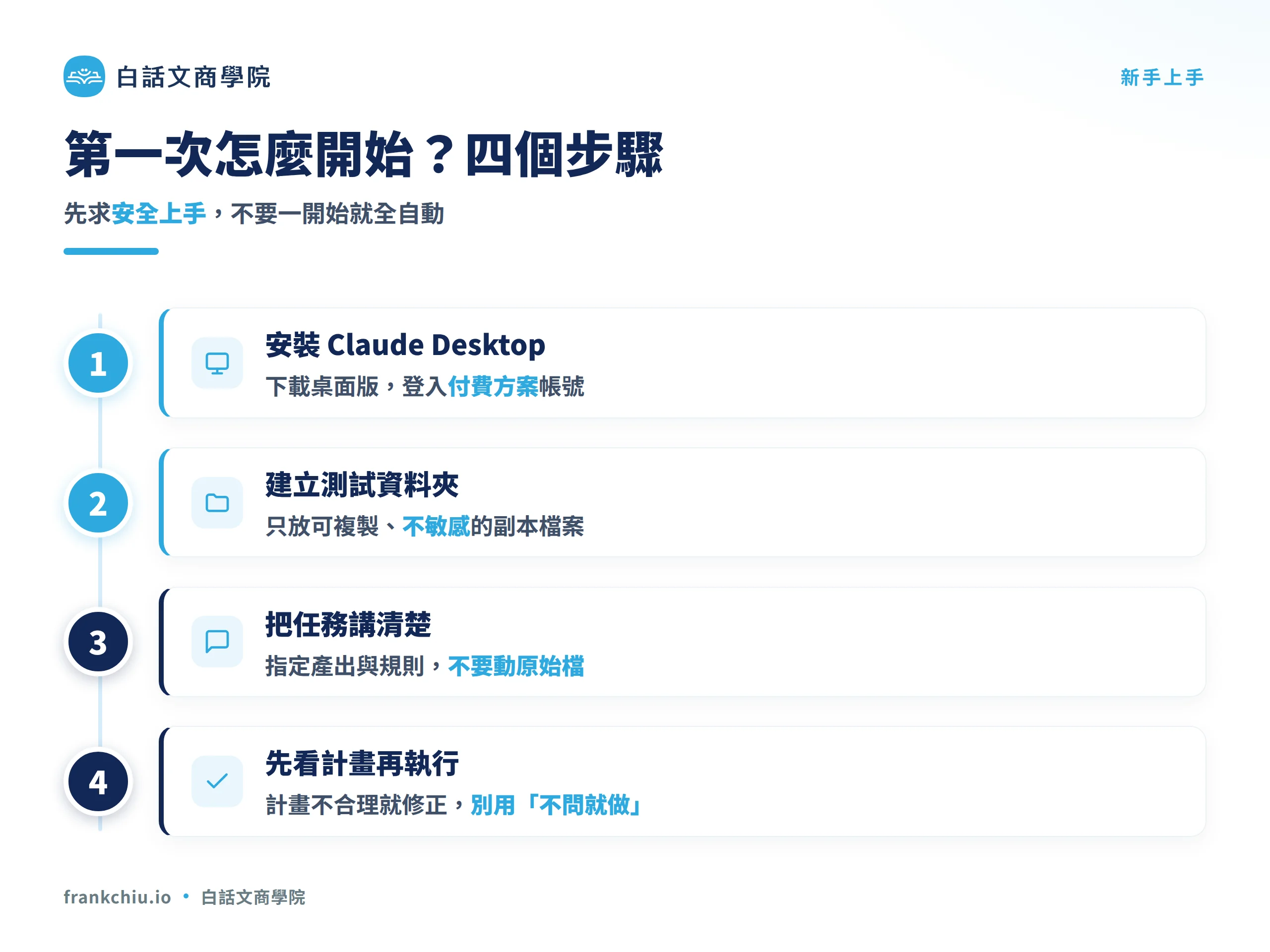The width and height of the screenshot is (1270, 952).
Task: Click the highlighted 付費方案 text
Action: pyautogui.click(x=493, y=386)
